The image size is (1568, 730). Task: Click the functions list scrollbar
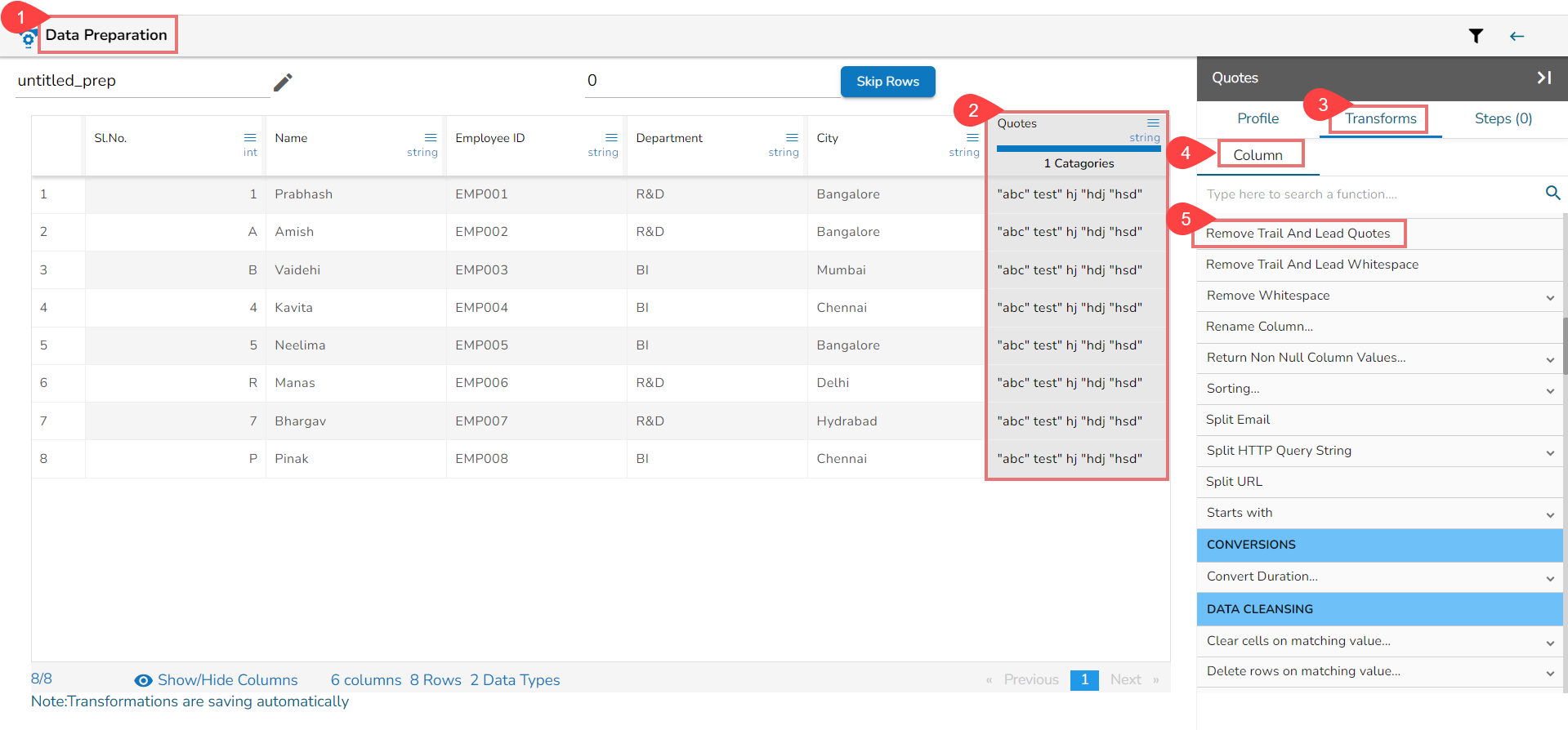point(1565,345)
